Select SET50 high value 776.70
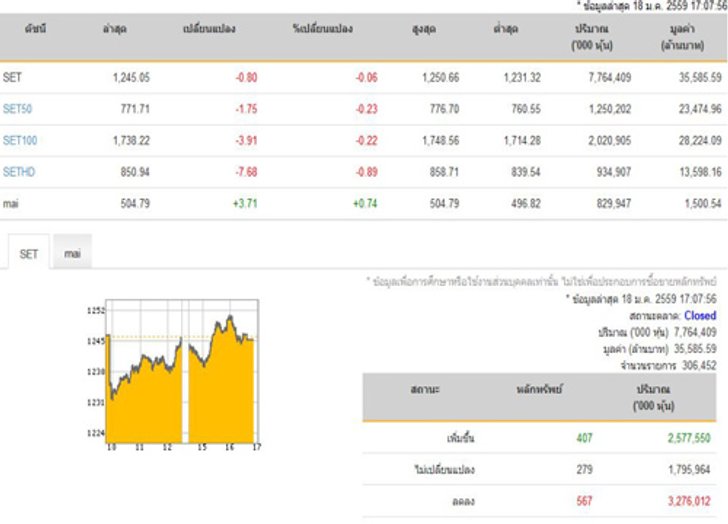Image resolution: width=728 pixels, height=524 pixels. [x=444, y=109]
